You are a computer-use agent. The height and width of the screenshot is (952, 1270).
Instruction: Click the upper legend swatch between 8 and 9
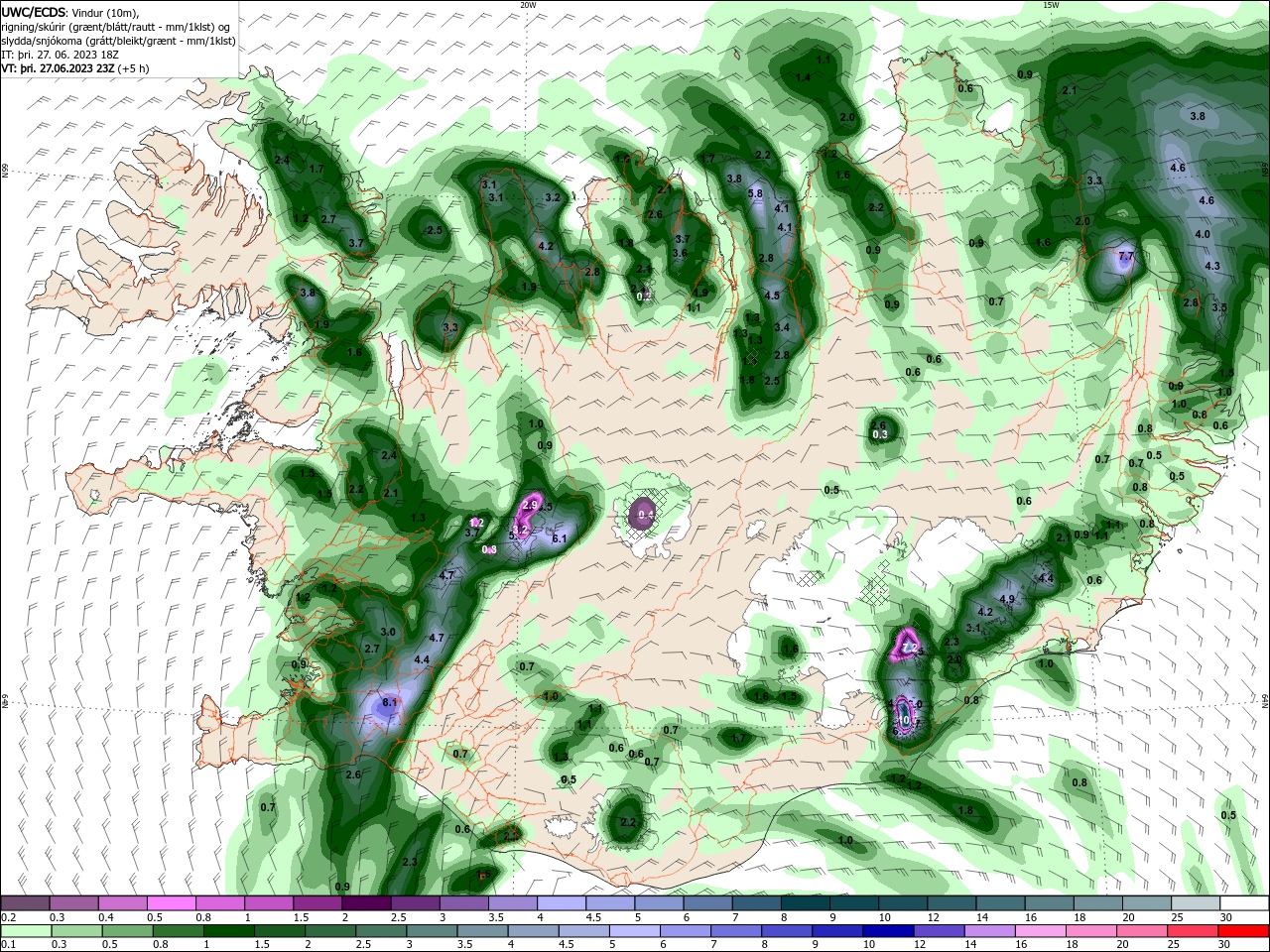point(806,903)
